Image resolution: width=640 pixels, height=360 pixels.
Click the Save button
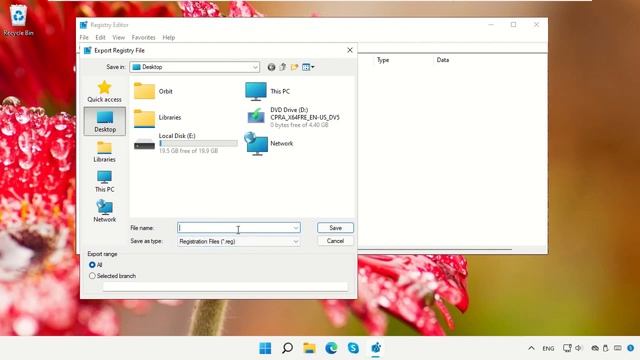[x=336, y=228]
